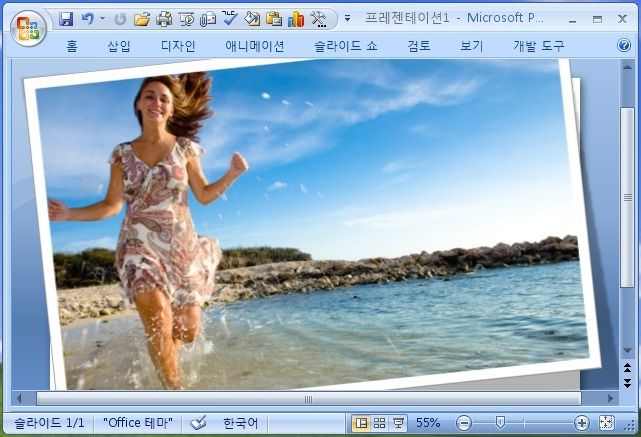Click the zoom slider handle
Screen dimensions: 641x437
[500, 423]
